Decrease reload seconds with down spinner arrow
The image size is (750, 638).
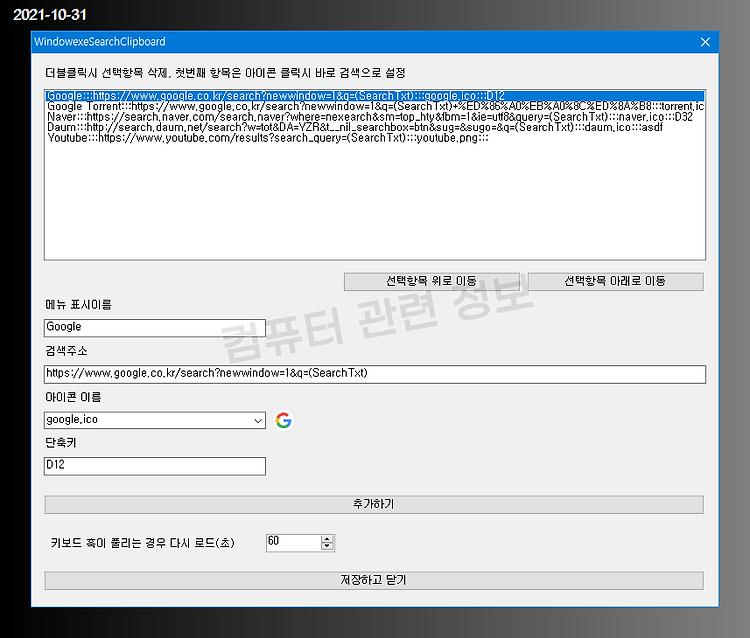(x=327, y=547)
